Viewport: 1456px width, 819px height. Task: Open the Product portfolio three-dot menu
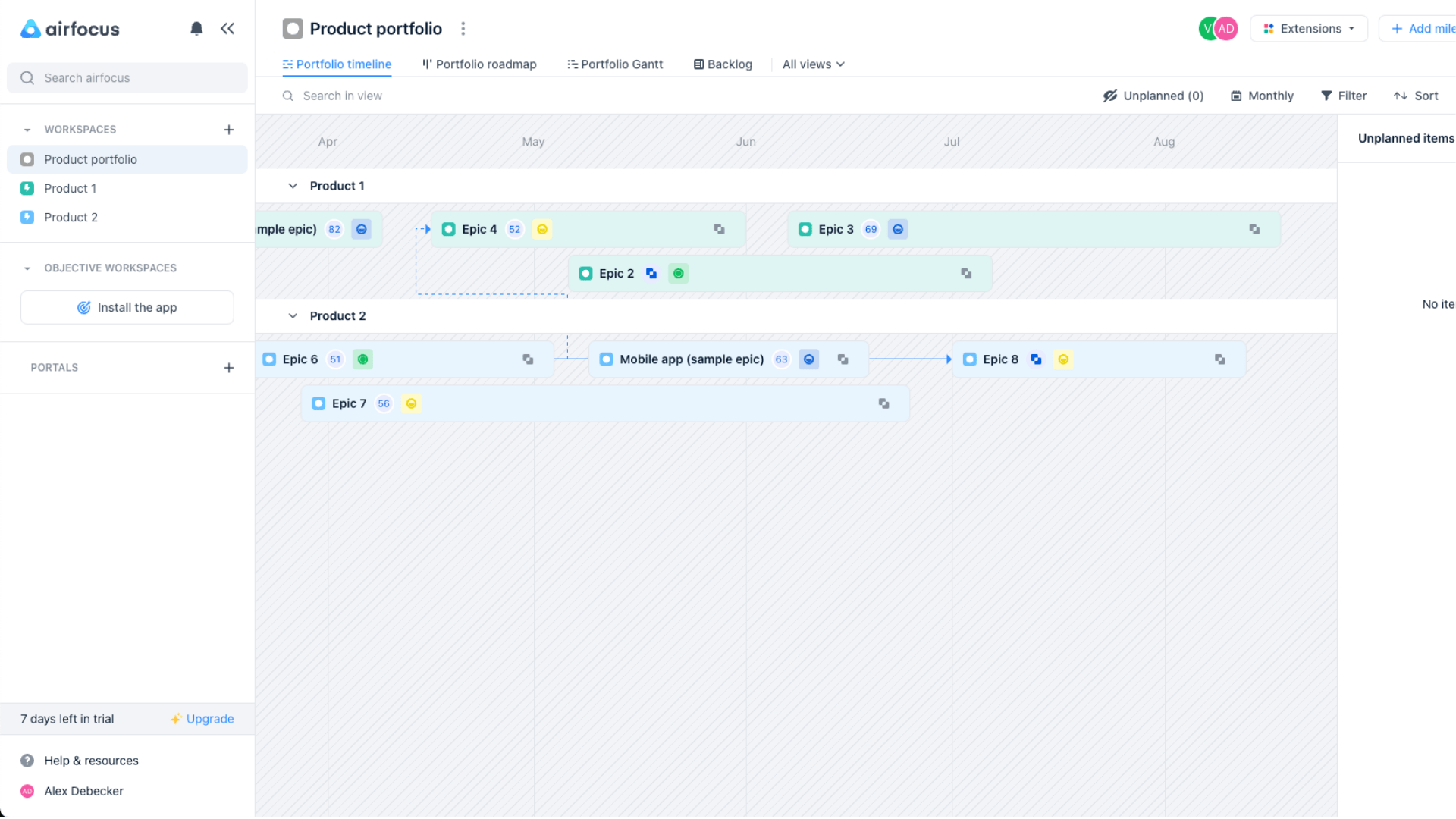[x=463, y=29]
